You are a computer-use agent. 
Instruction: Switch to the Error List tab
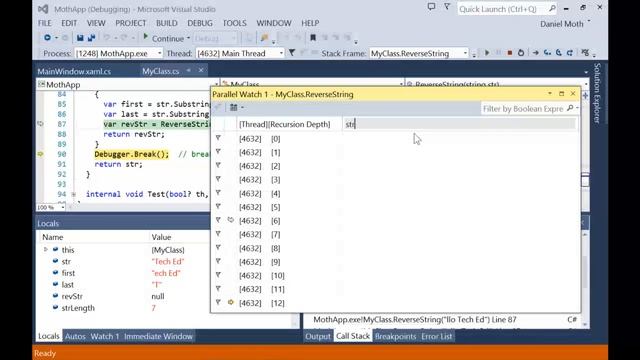click(437, 336)
